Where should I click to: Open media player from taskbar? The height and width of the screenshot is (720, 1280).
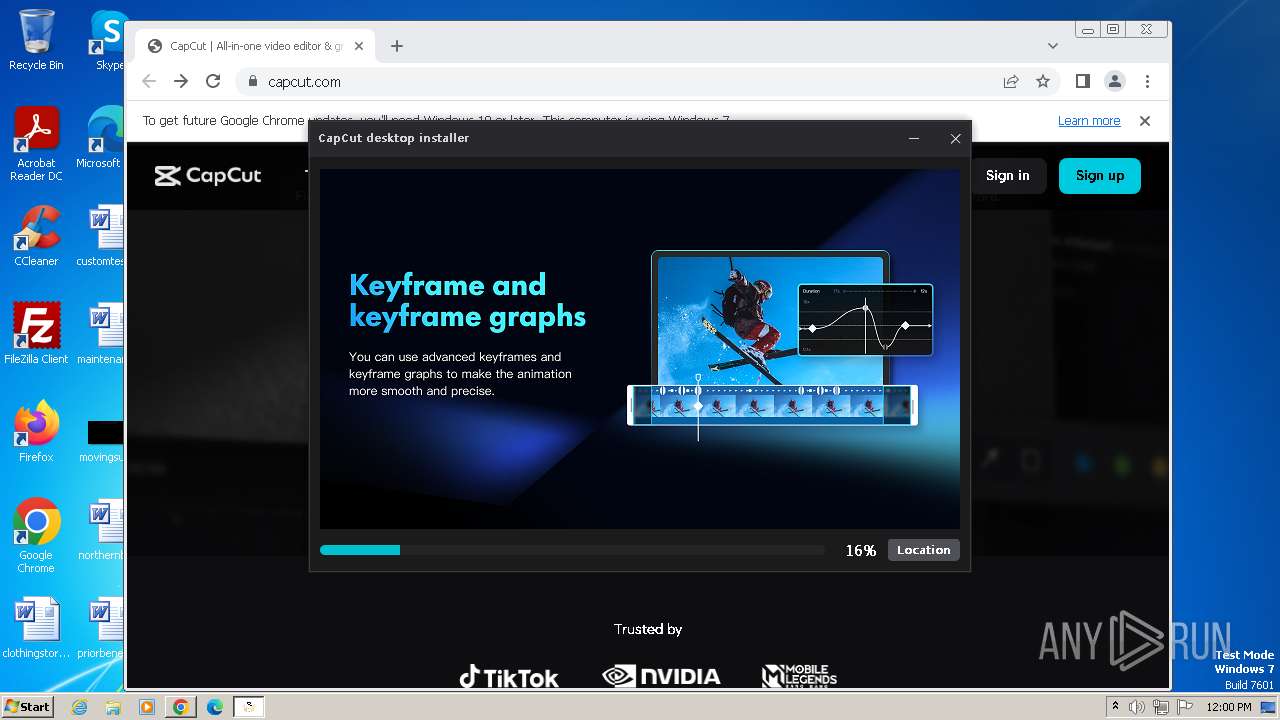[146, 707]
